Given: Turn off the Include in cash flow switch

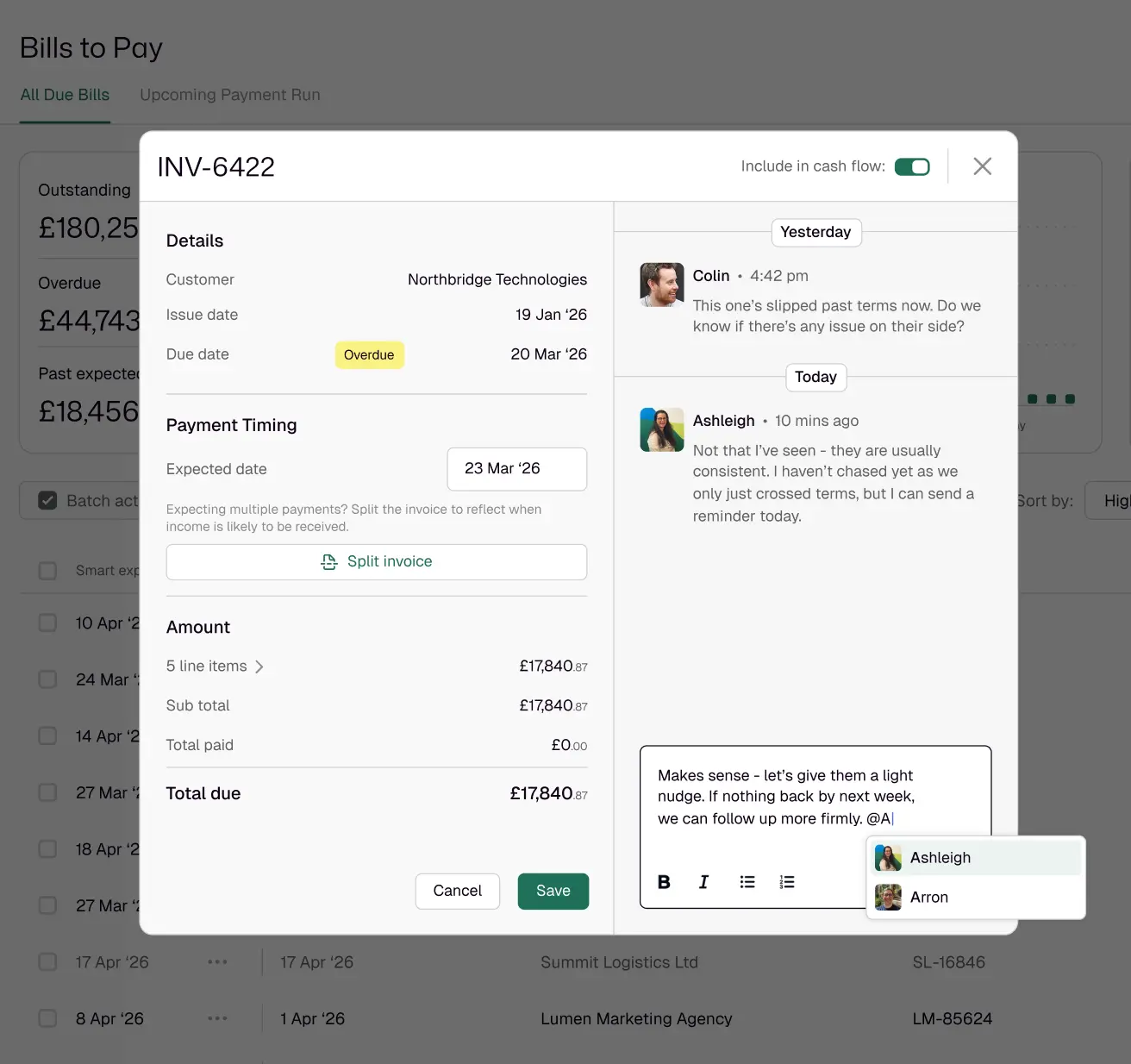Looking at the screenshot, I should [x=912, y=166].
